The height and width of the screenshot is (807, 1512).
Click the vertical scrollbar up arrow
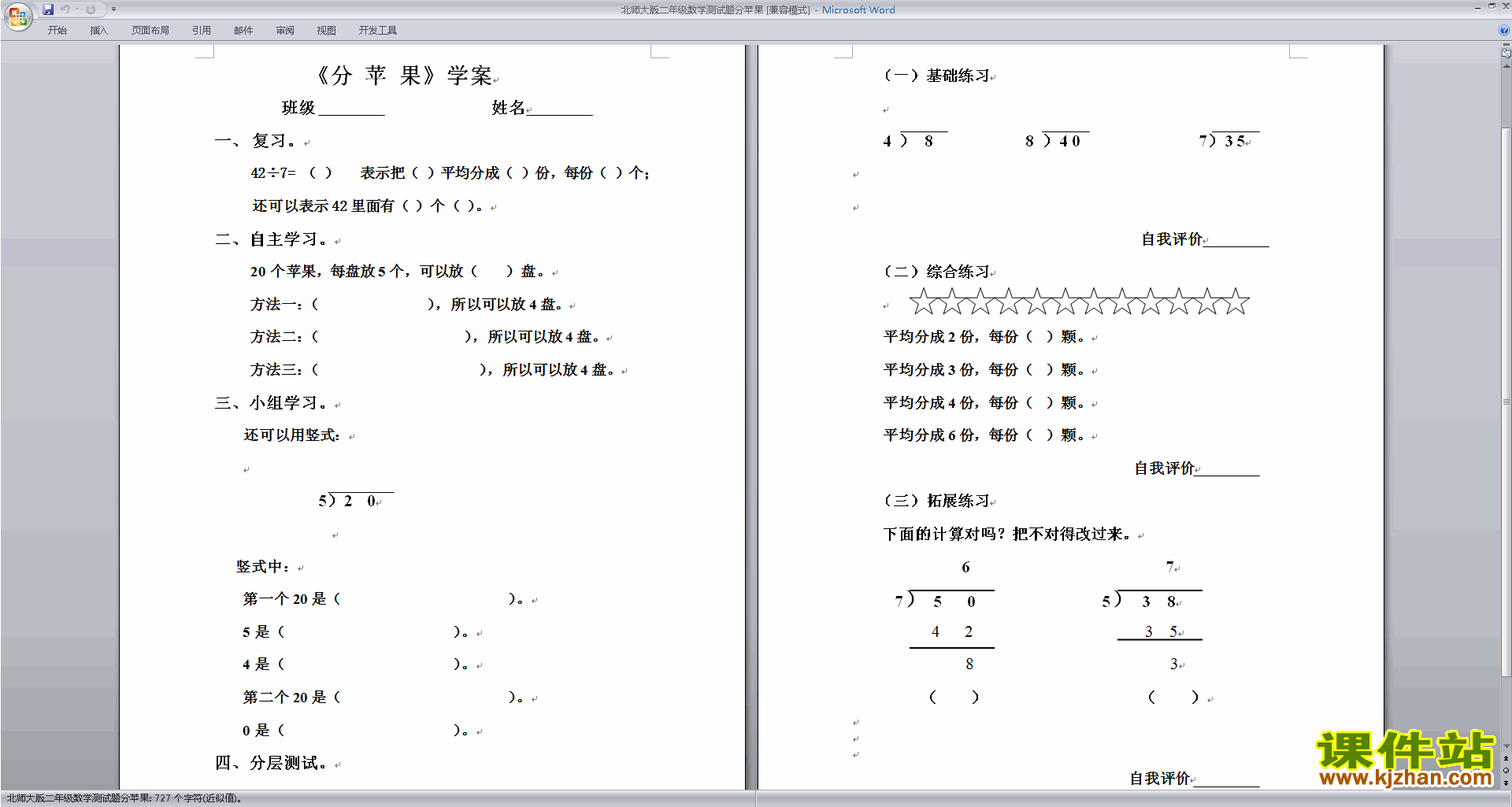point(1506,65)
